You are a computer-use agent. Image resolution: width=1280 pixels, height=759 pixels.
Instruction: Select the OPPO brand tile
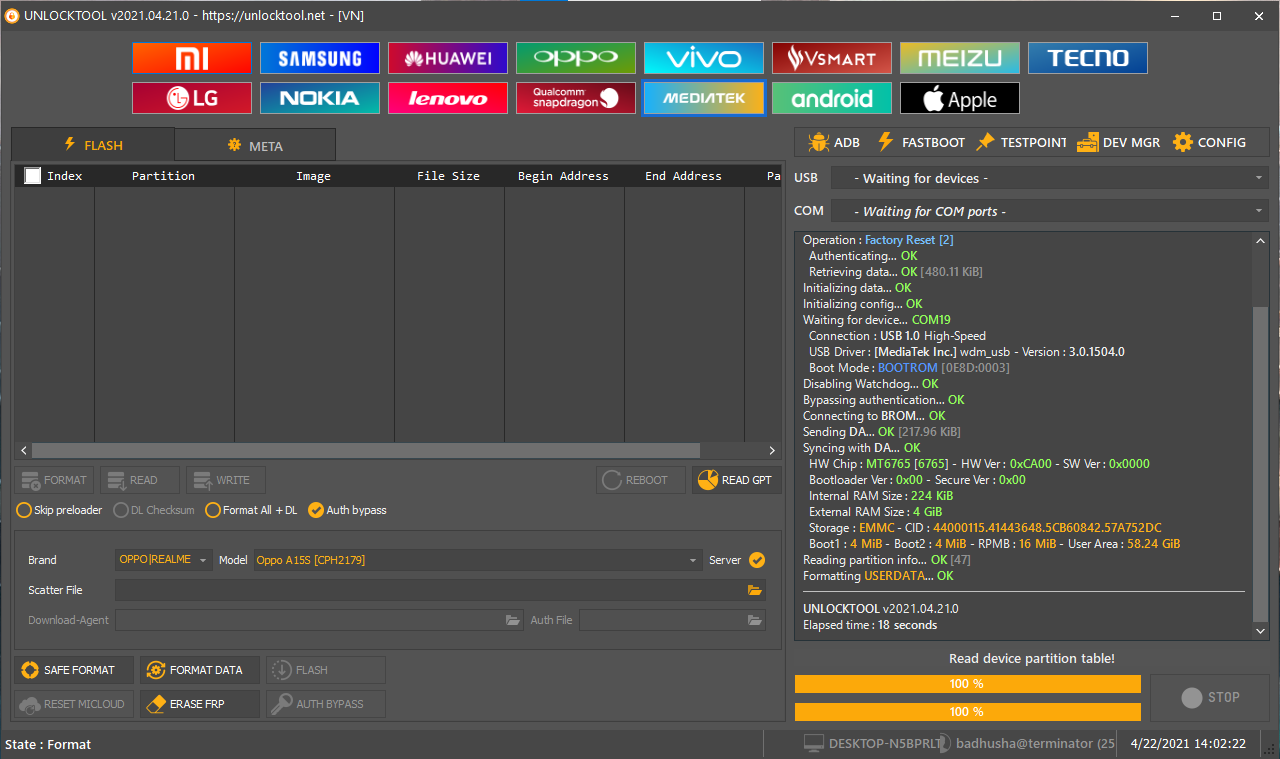pyautogui.click(x=576, y=58)
